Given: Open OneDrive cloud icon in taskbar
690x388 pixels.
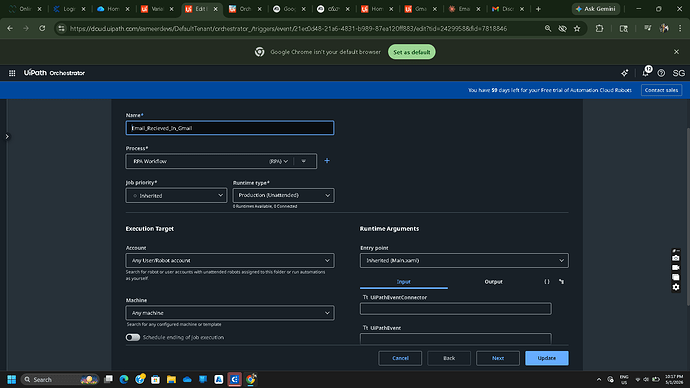Looking at the screenshot, I should point(187,379).
